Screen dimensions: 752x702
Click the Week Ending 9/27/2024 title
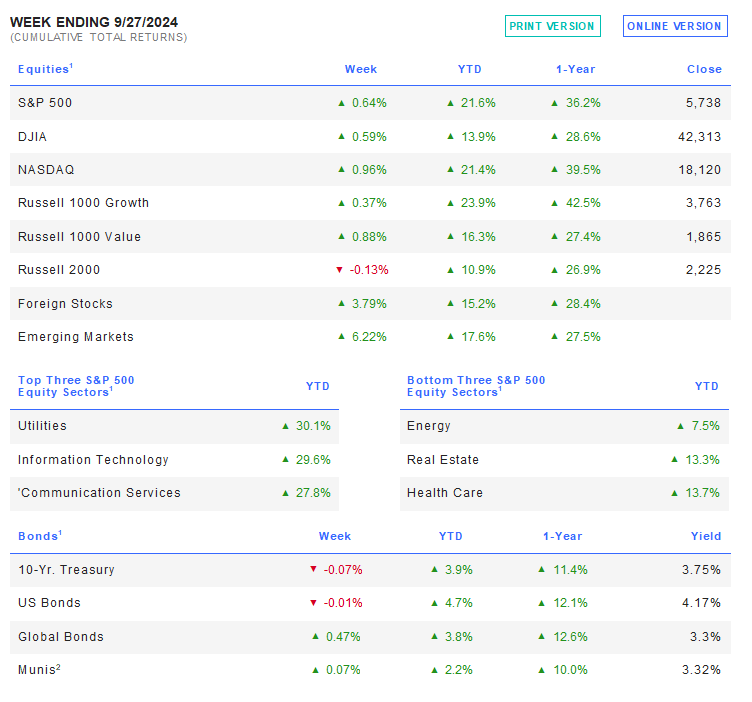94,22
